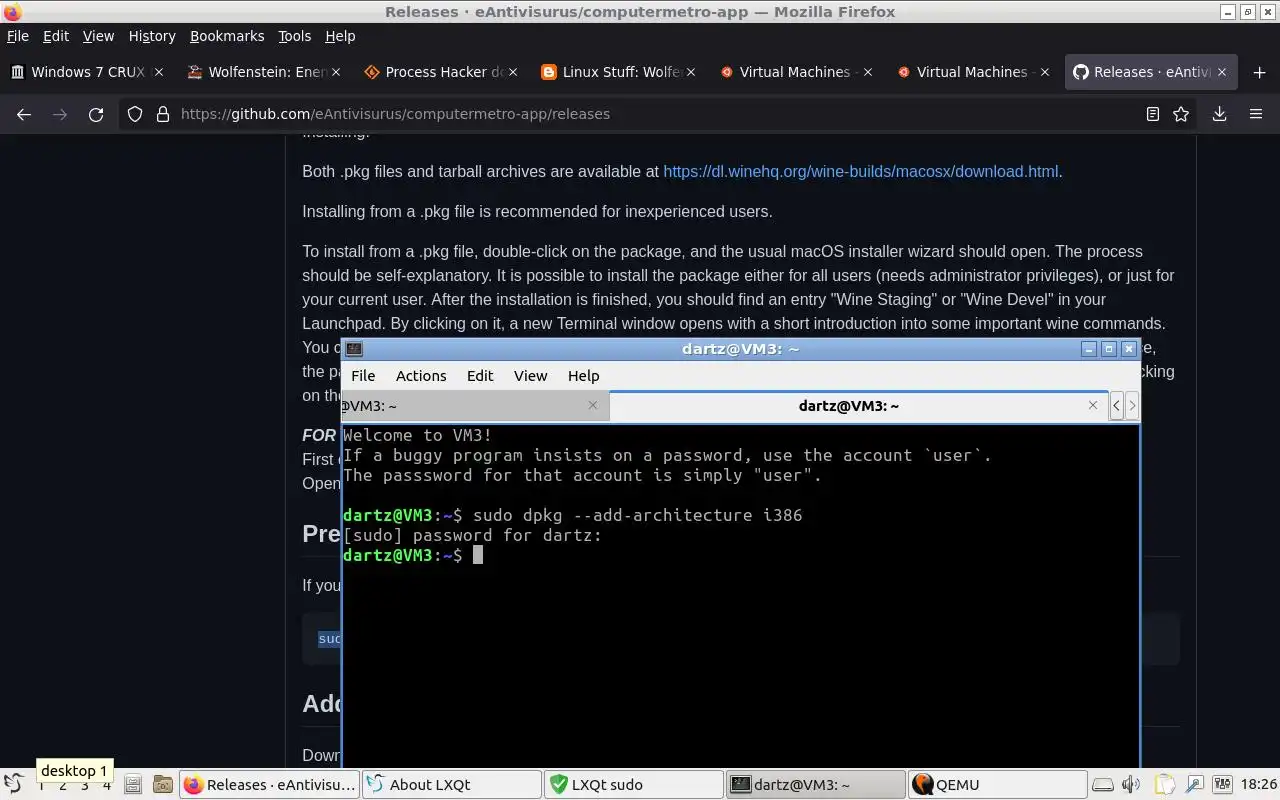The height and width of the screenshot is (800, 1280).
Task: Close the Wolfenstein: Enemy tab
Action: [336, 72]
